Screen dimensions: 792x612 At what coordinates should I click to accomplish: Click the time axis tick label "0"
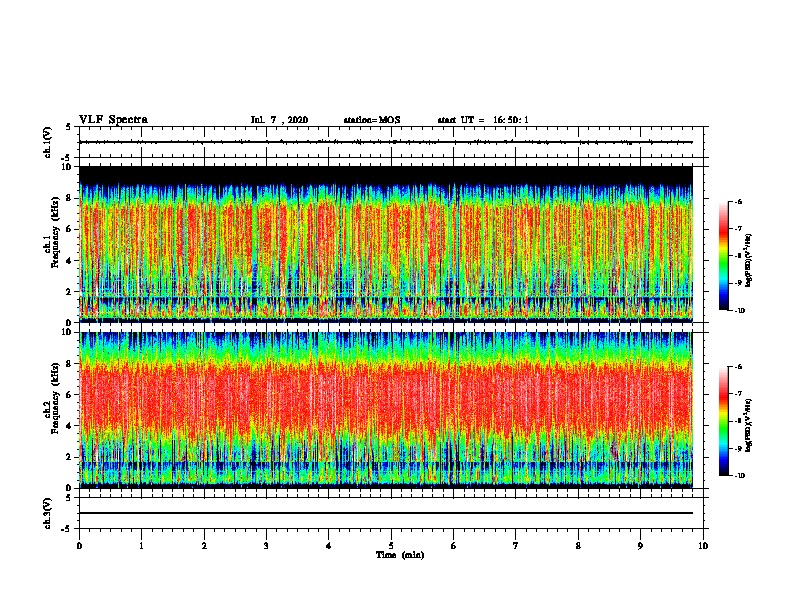pyautogui.click(x=79, y=546)
